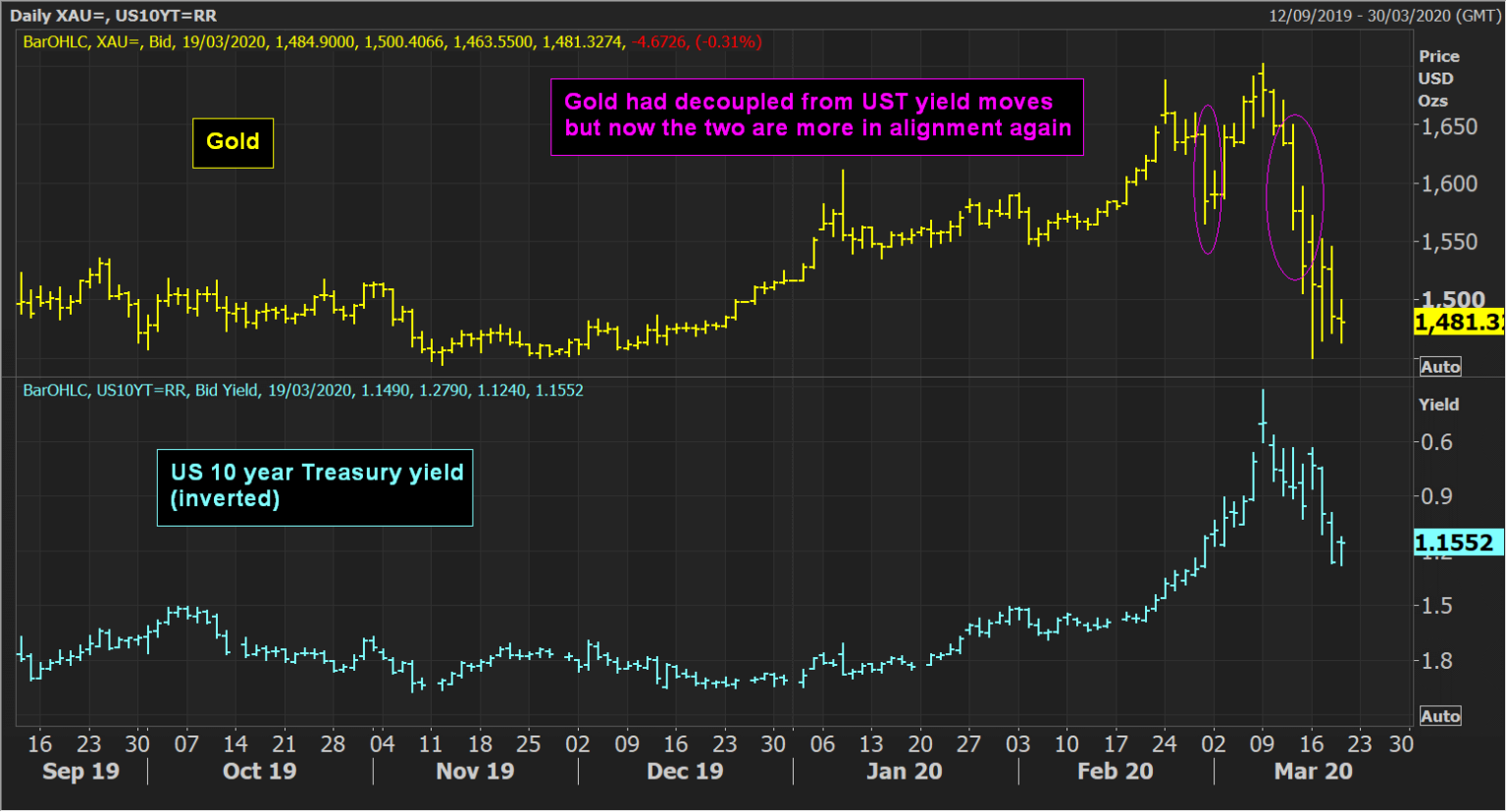Click the 1,650 price axis label
This screenshot has height=812, width=1507.
[1449, 127]
